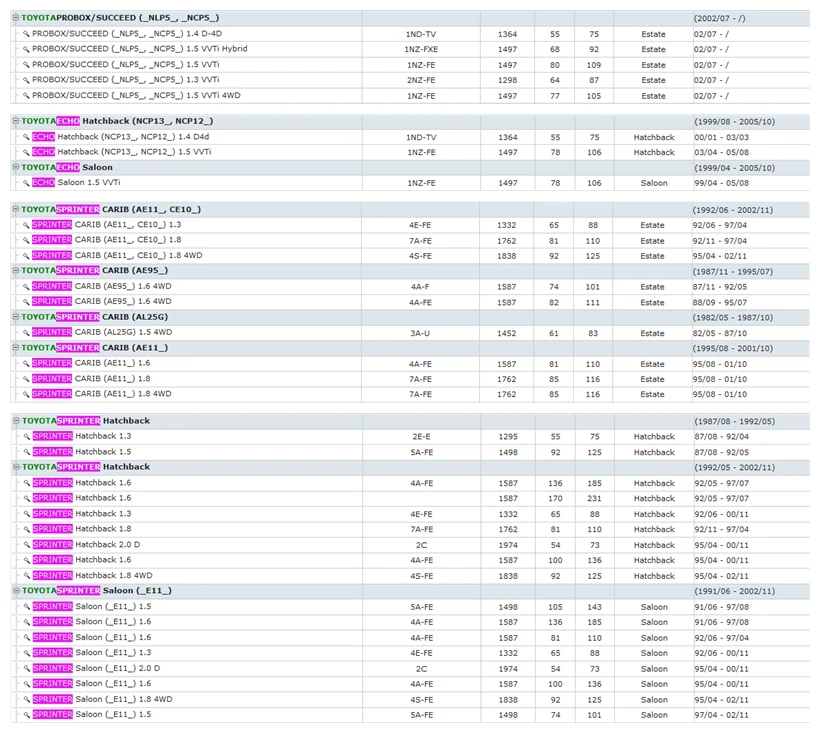Select the TOYOTA SPRINTER CARIB (AL25G) header text

tap(95, 317)
